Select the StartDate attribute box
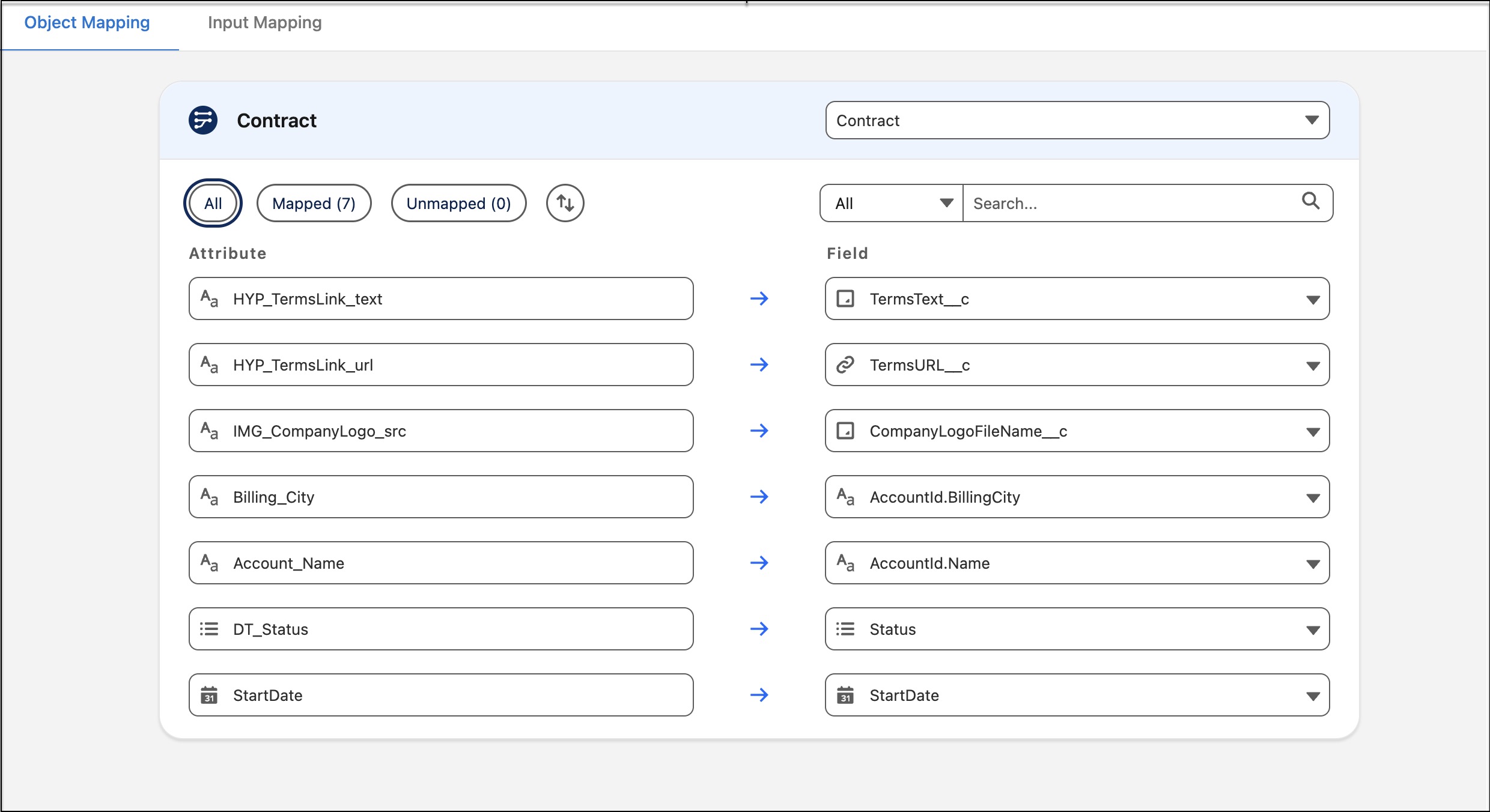Viewport: 1490px width, 812px height. pos(441,695)
